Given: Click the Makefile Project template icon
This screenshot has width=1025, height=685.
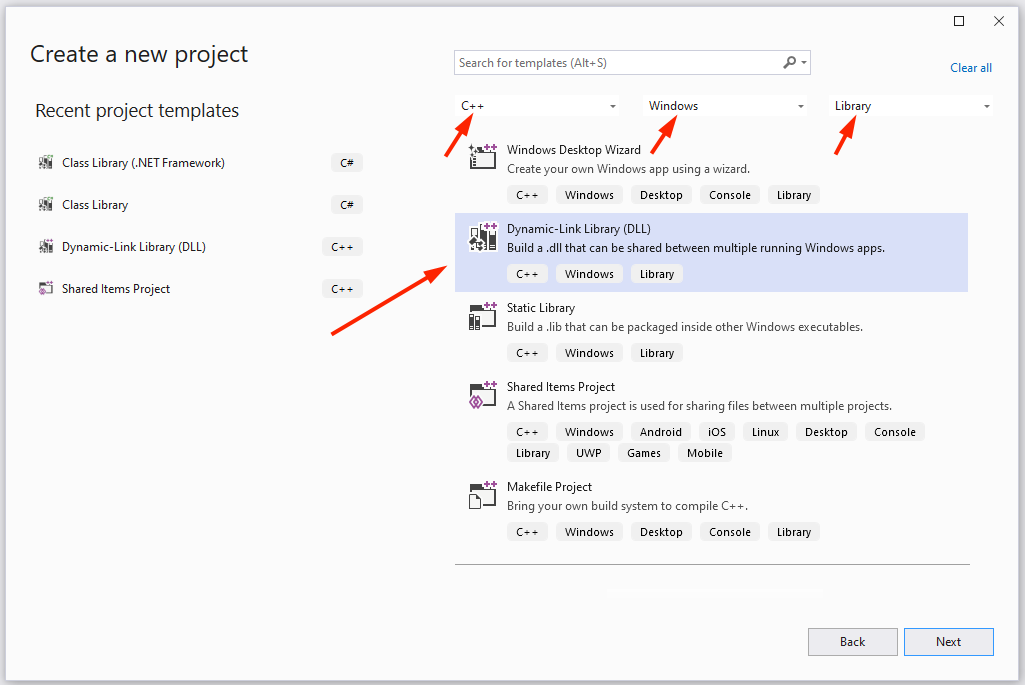Looking at the screenshot, I should click(x=483, y=495).
